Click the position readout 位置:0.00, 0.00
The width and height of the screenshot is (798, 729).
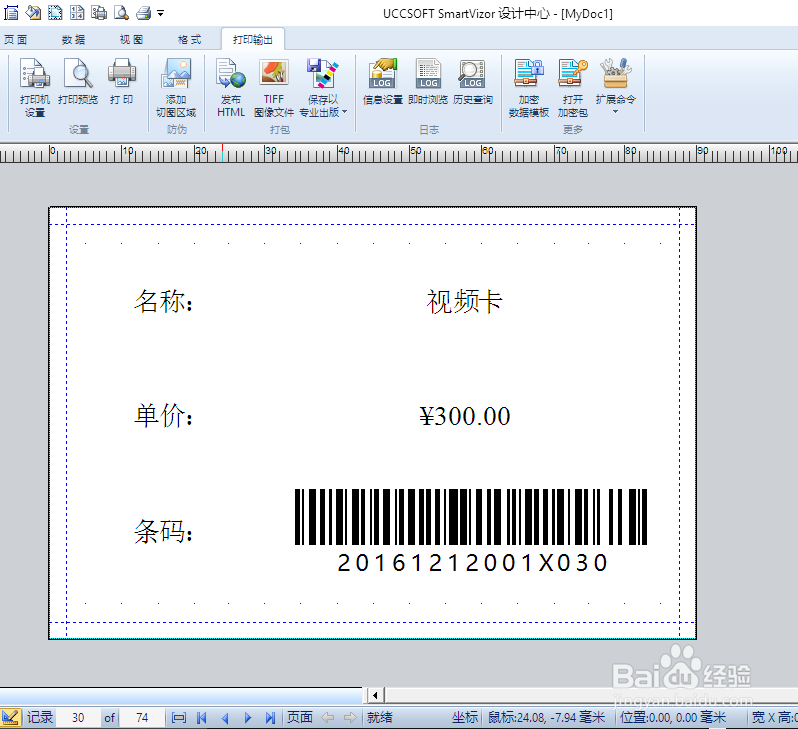pyautogui.click(x=673, y=717)
